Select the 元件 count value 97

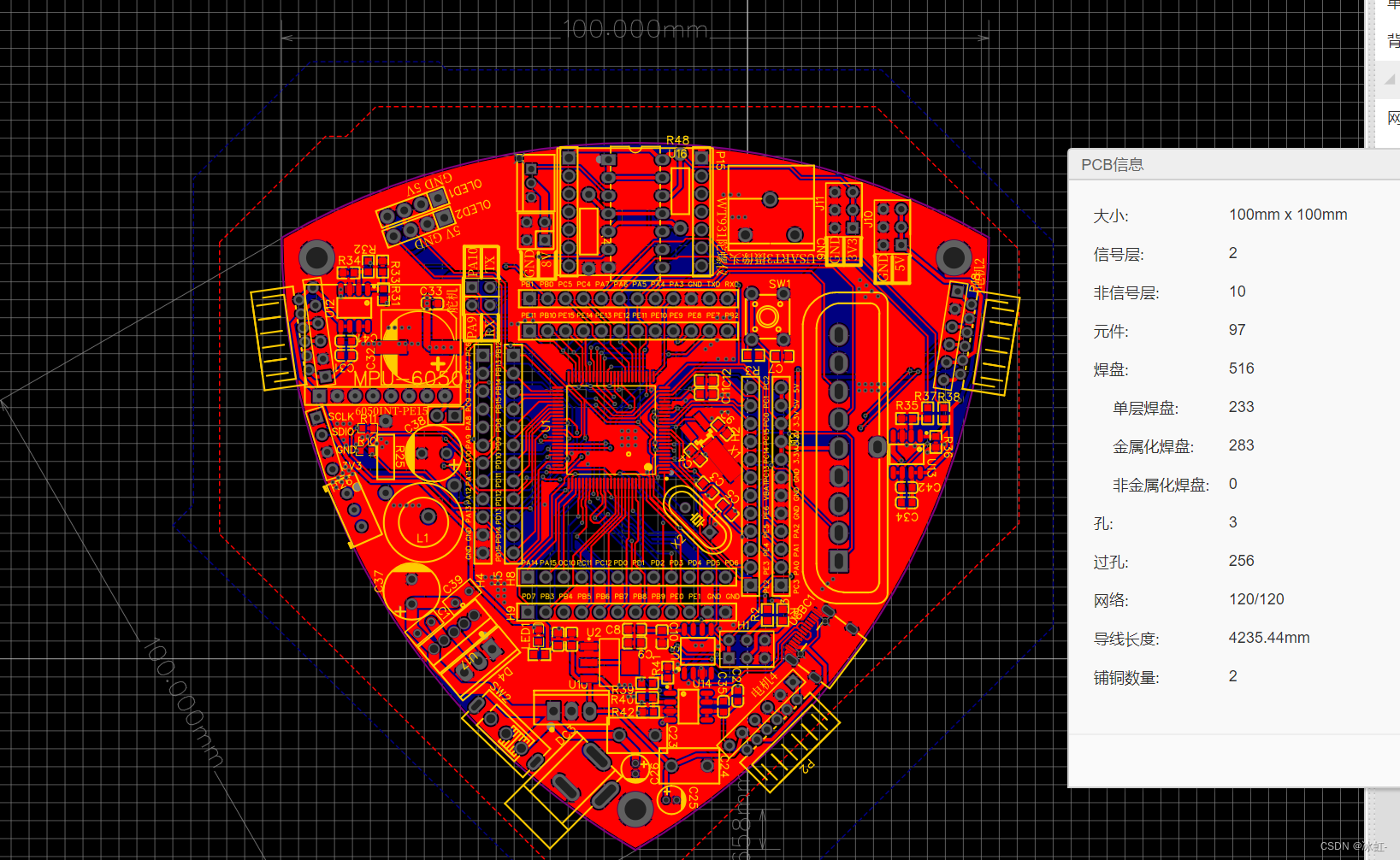[1238, 330]
